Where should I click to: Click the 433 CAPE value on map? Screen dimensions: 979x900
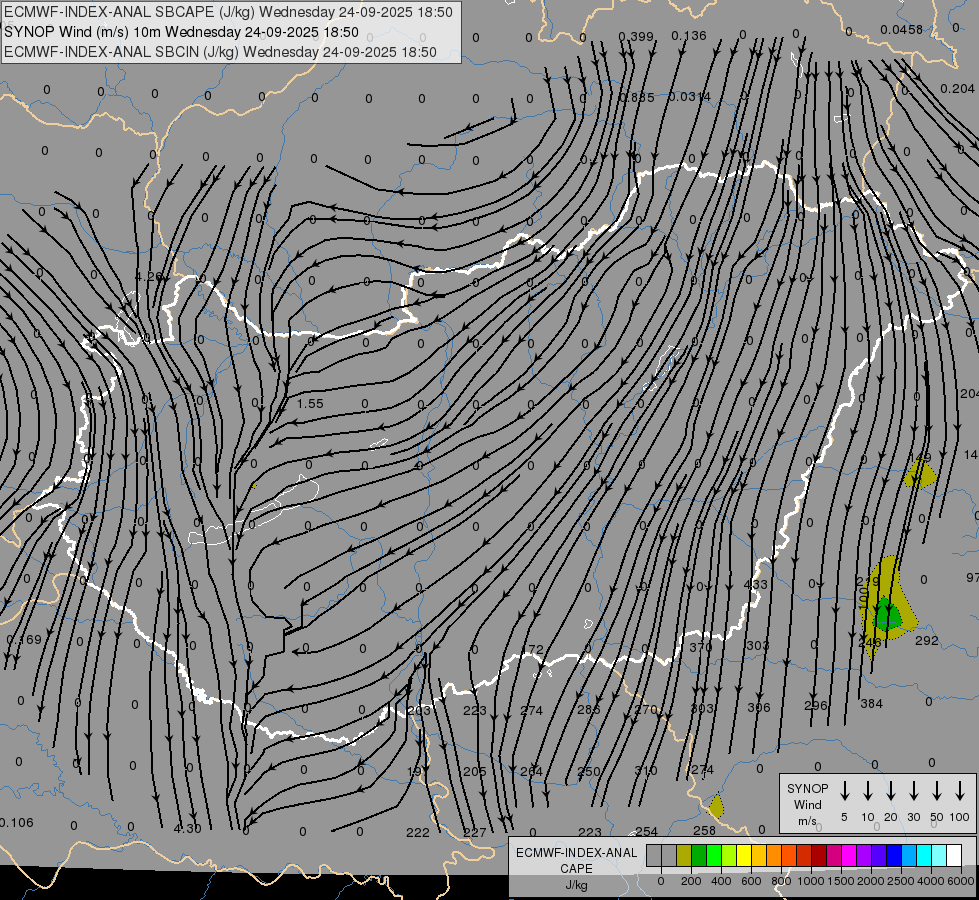tap(756, 585)
